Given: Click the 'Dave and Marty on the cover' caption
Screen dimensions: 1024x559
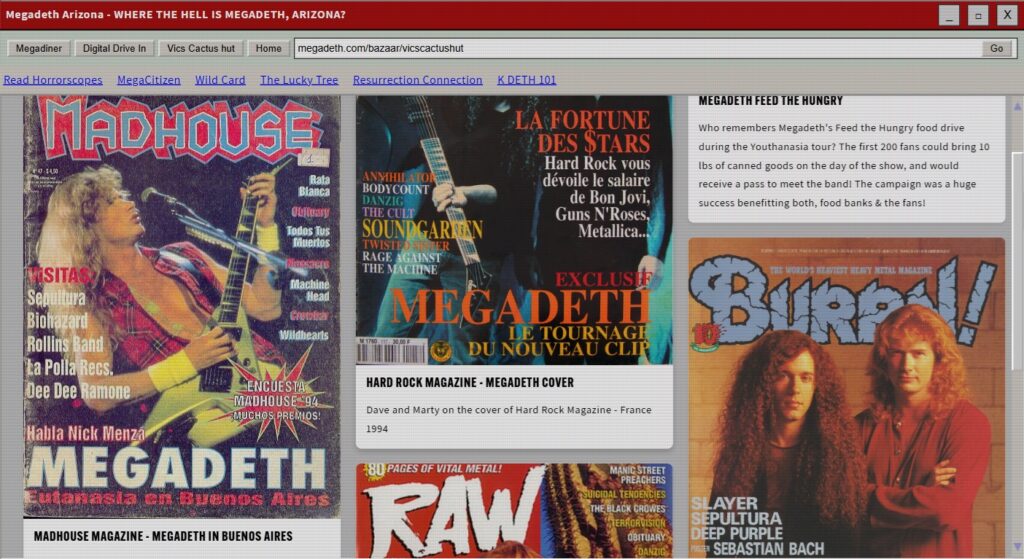Looking at the screenshot, I should (509, 419).
